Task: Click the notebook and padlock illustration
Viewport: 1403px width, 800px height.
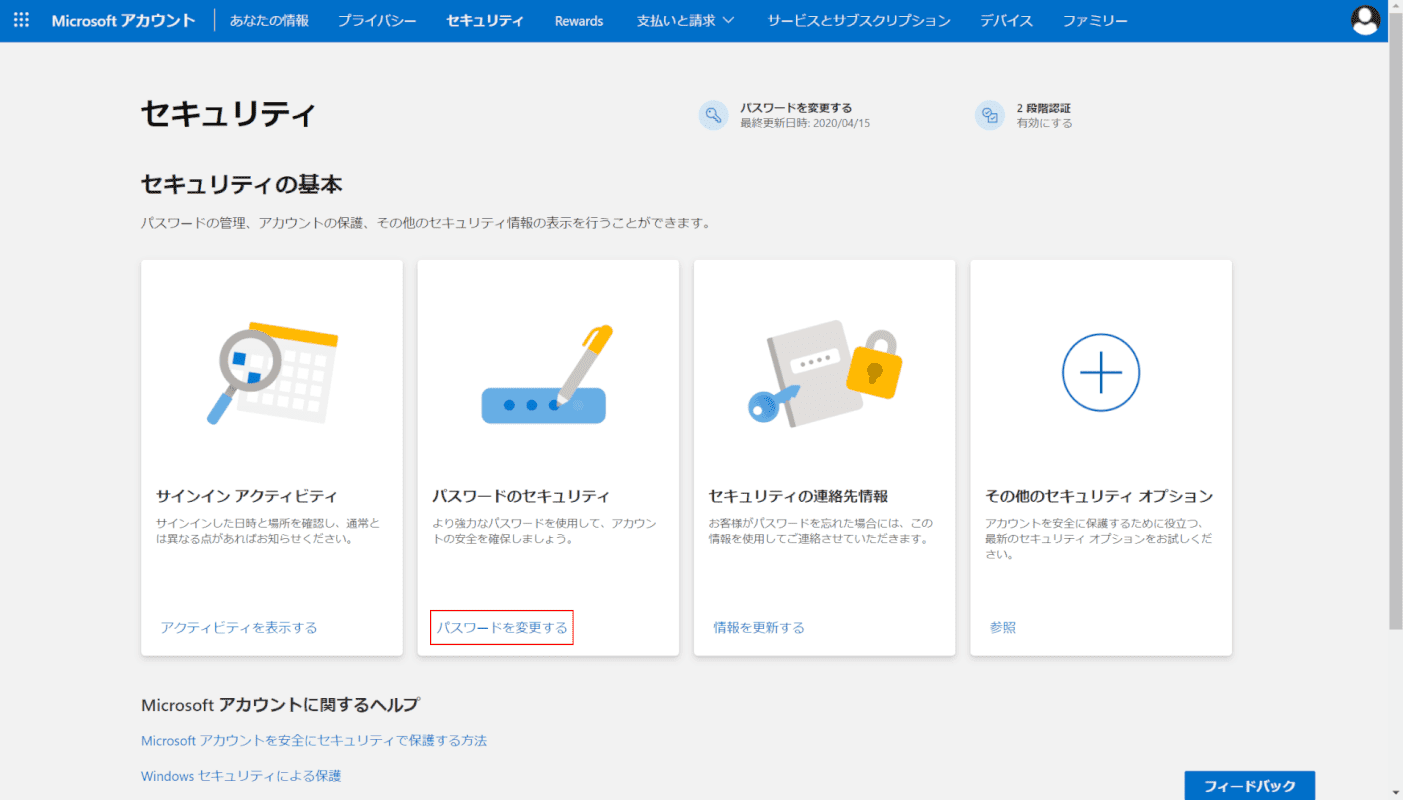Action: (824, 374)
